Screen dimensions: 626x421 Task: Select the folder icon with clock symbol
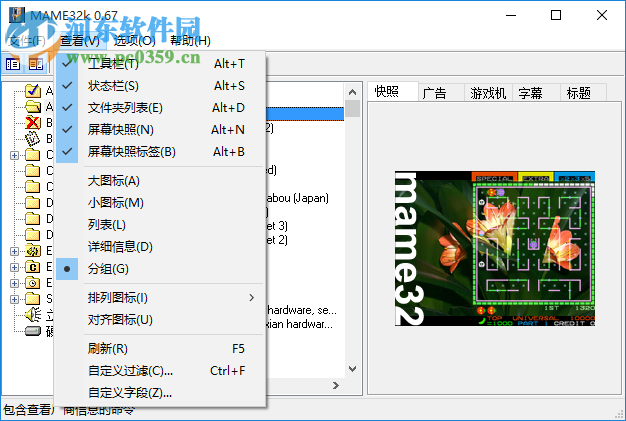[33, 283]
